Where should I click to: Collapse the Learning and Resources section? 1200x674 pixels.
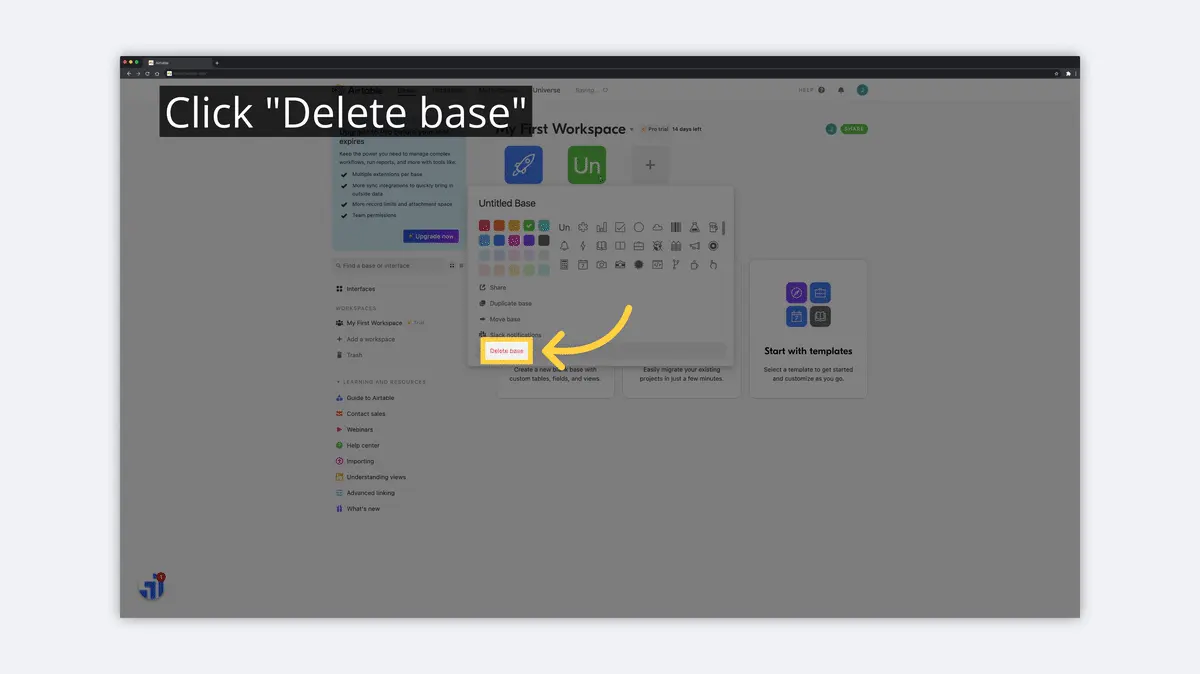[380, 382]
